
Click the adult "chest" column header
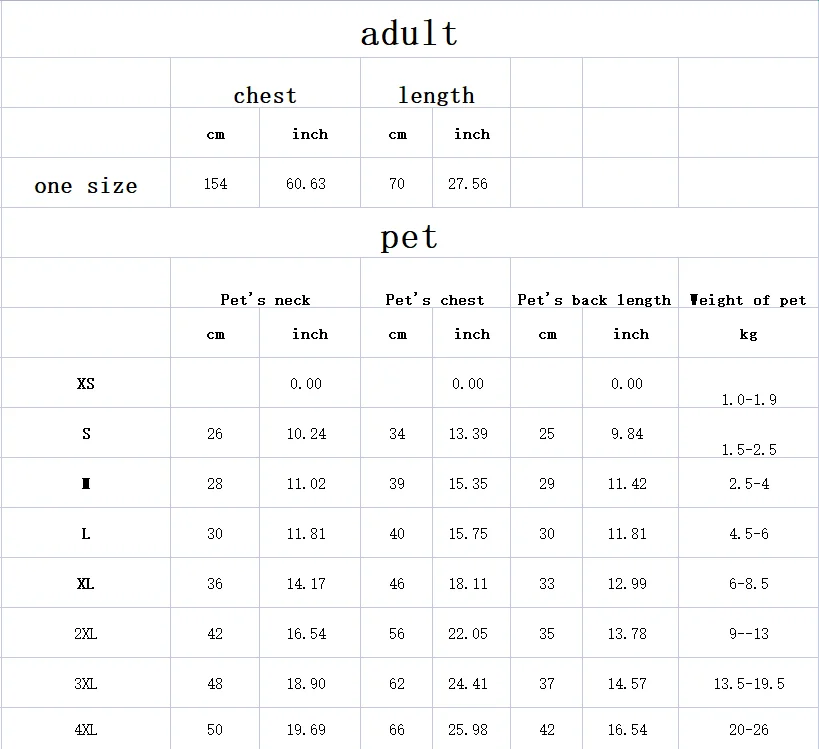tap(265, 96)
